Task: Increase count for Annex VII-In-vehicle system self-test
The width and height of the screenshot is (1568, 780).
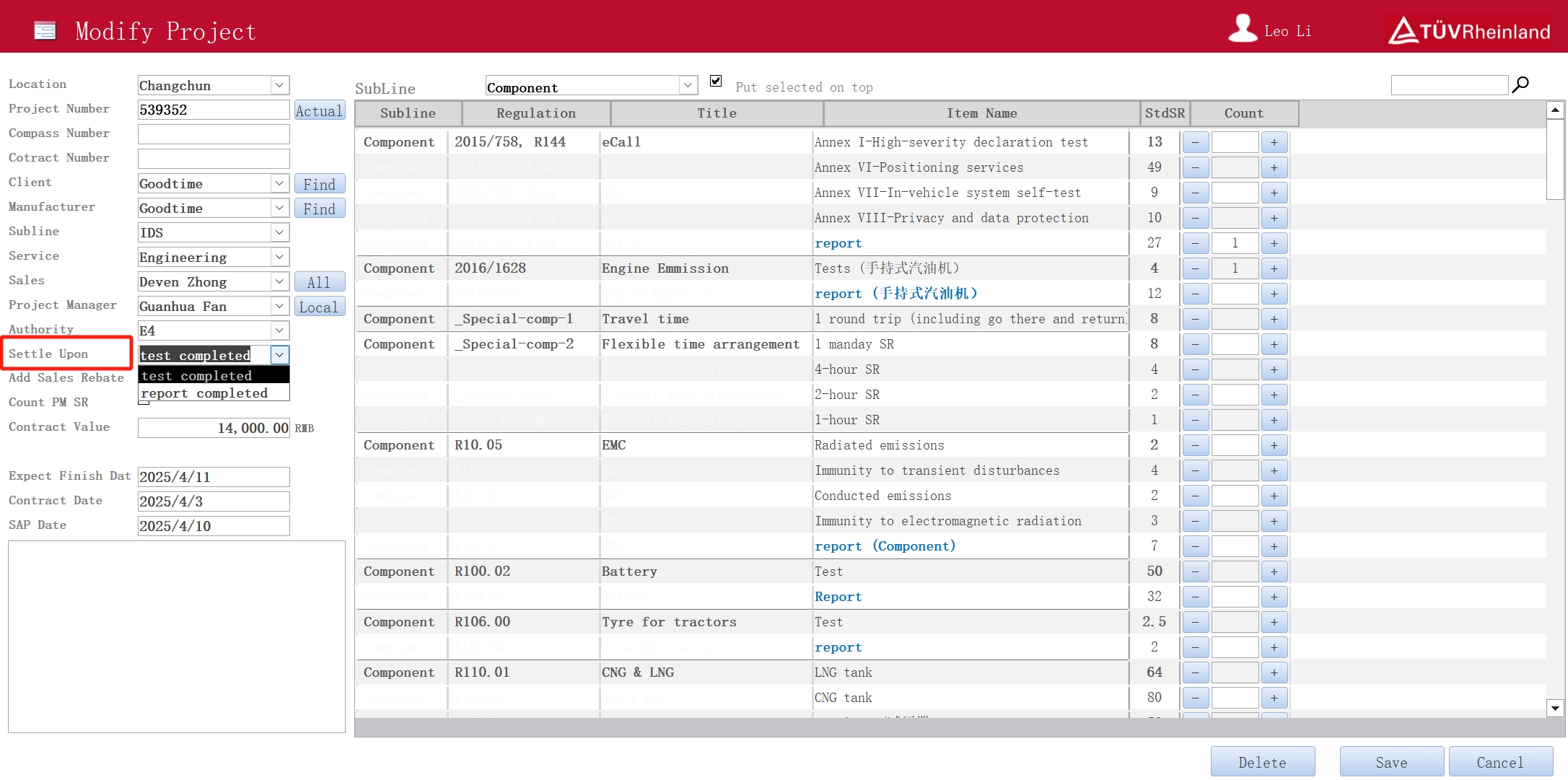Action: (1274, 193)
